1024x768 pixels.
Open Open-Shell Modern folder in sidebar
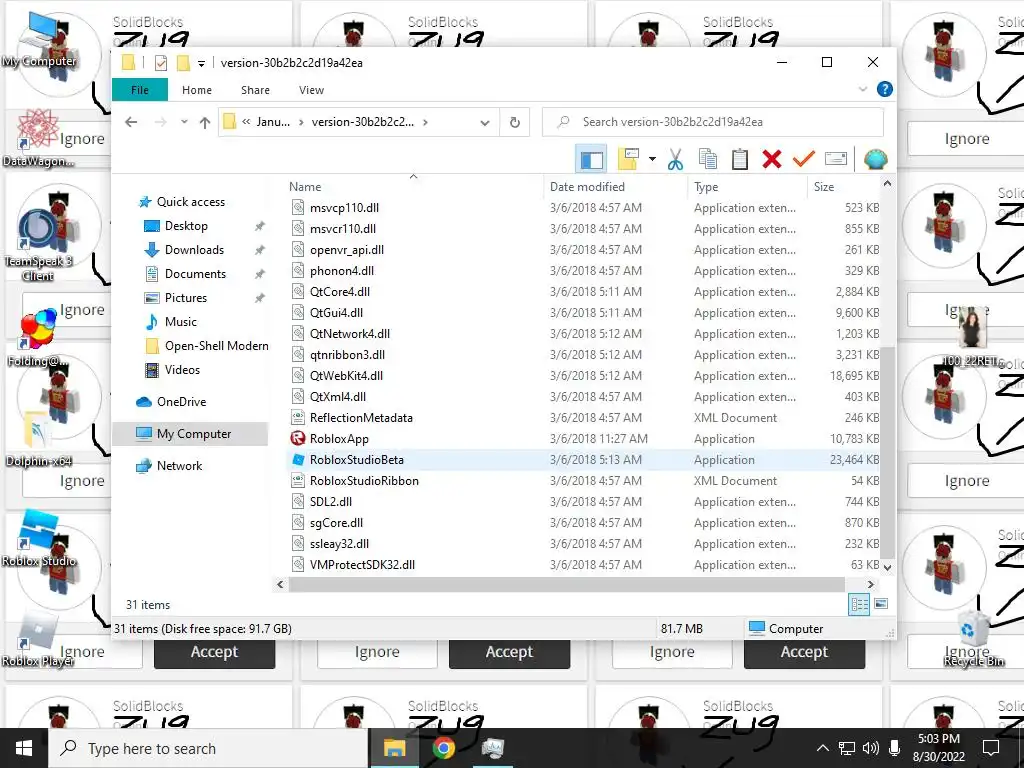(x=216, y=346)
